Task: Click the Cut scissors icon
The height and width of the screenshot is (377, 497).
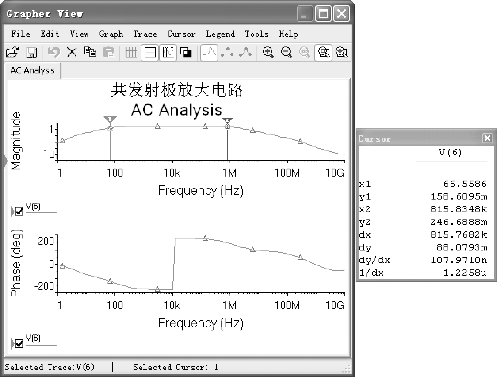Action: (x=71, y=52)
